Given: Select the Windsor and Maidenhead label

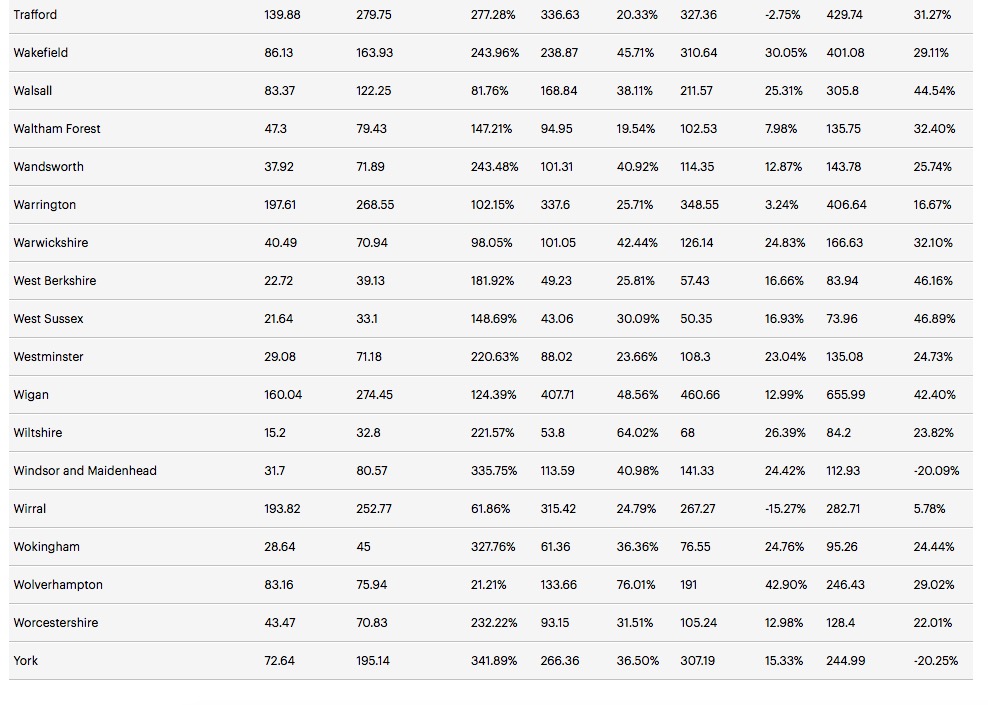Looking at the screenshot, I should (85, 471).
